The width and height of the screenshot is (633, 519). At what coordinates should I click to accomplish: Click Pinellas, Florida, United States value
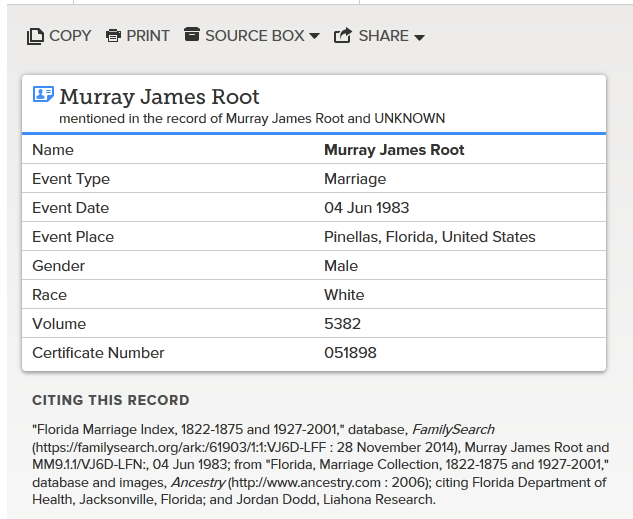[x=430, y=237]
